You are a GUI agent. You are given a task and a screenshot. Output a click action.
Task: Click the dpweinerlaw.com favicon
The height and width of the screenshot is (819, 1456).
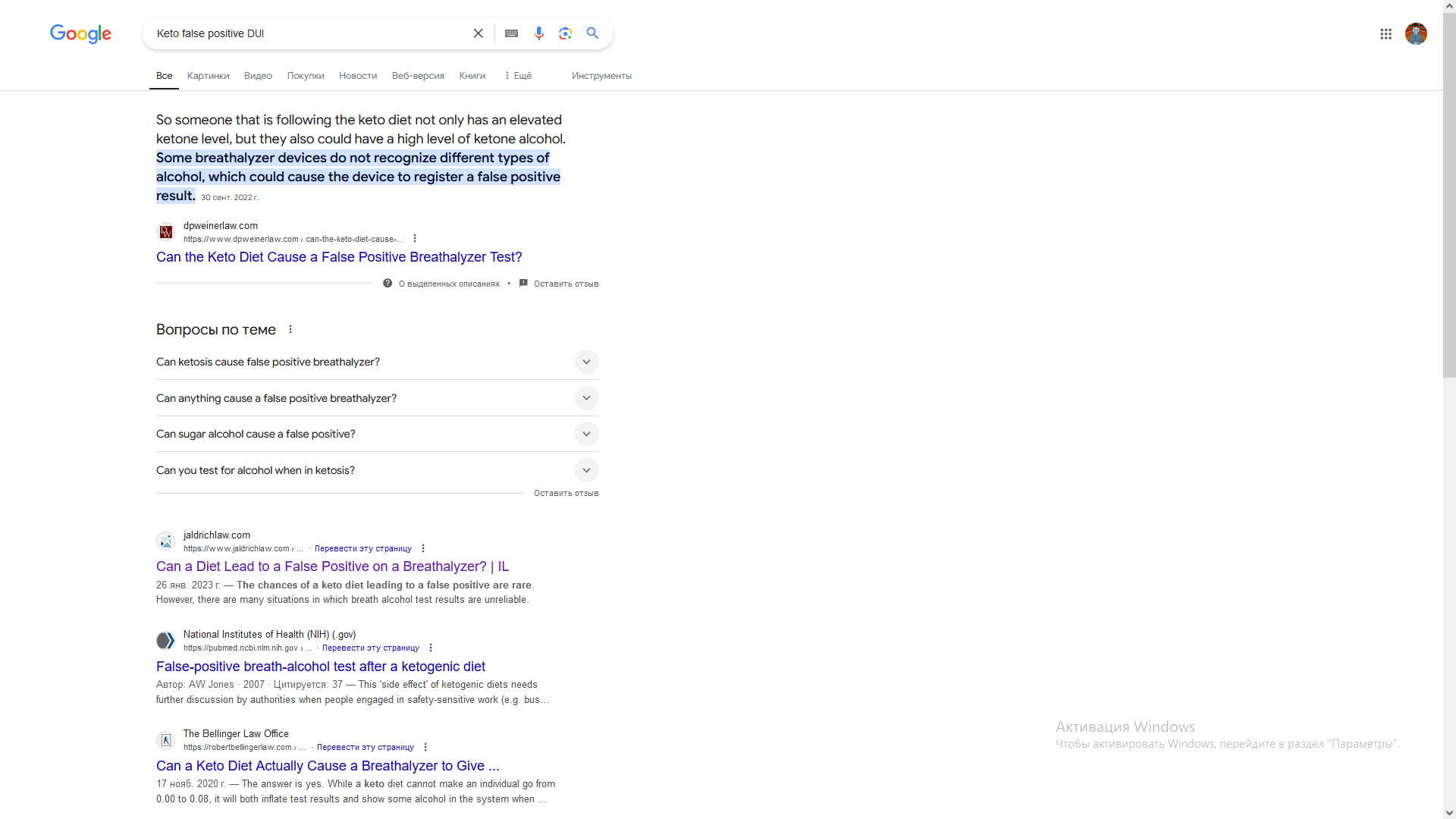tap(166, 232)
